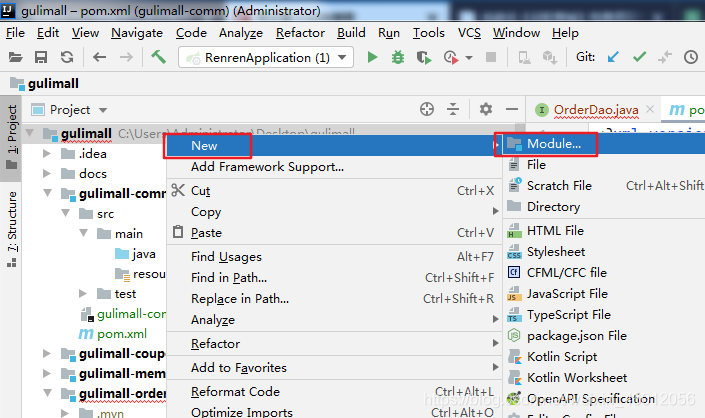Screen dimensions: 705x418
Task: Open the Project view selector dropdown
Action: click(103, 110)
